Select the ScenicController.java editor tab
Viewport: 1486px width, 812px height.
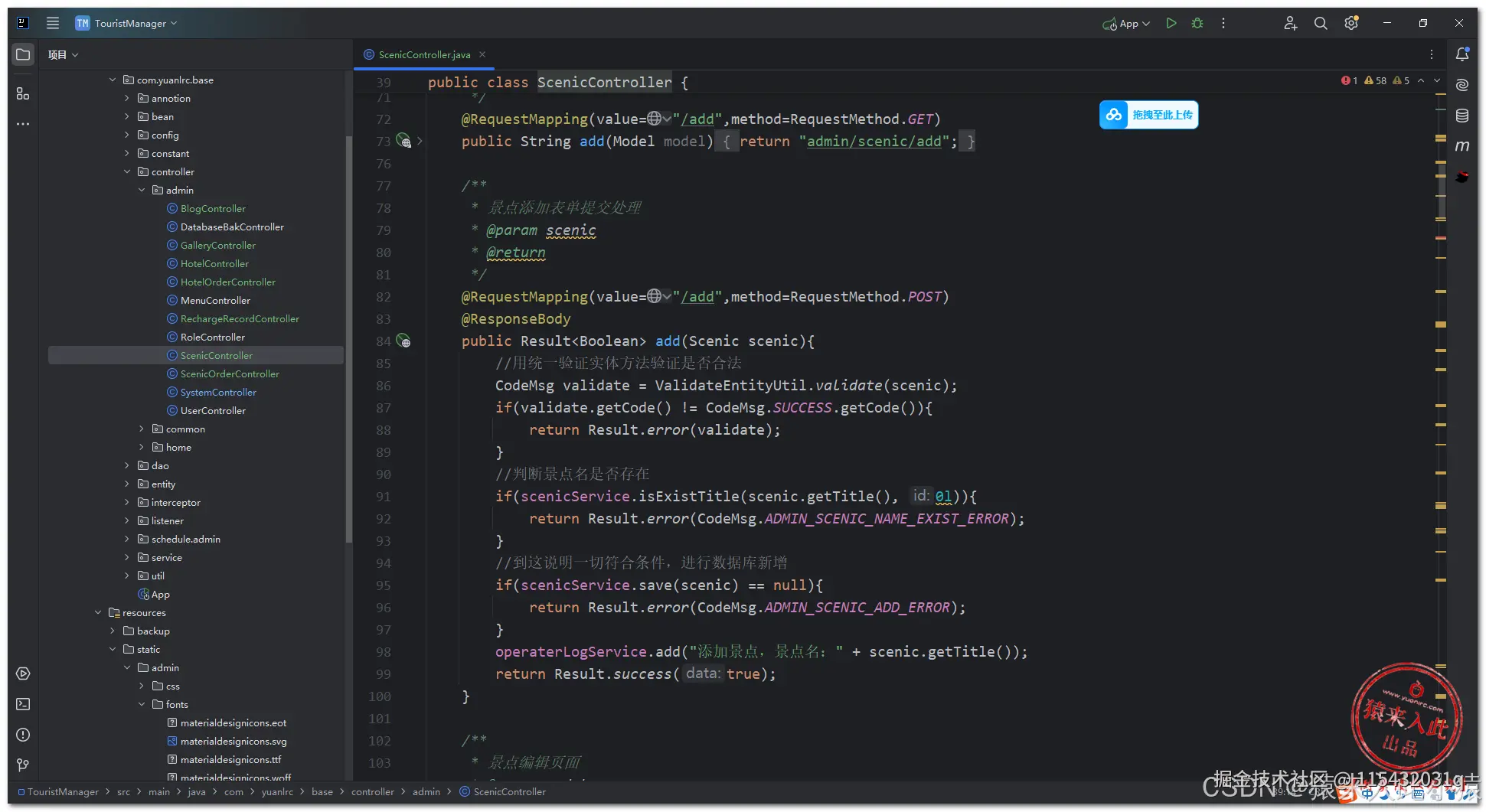(x=424, y=54)
